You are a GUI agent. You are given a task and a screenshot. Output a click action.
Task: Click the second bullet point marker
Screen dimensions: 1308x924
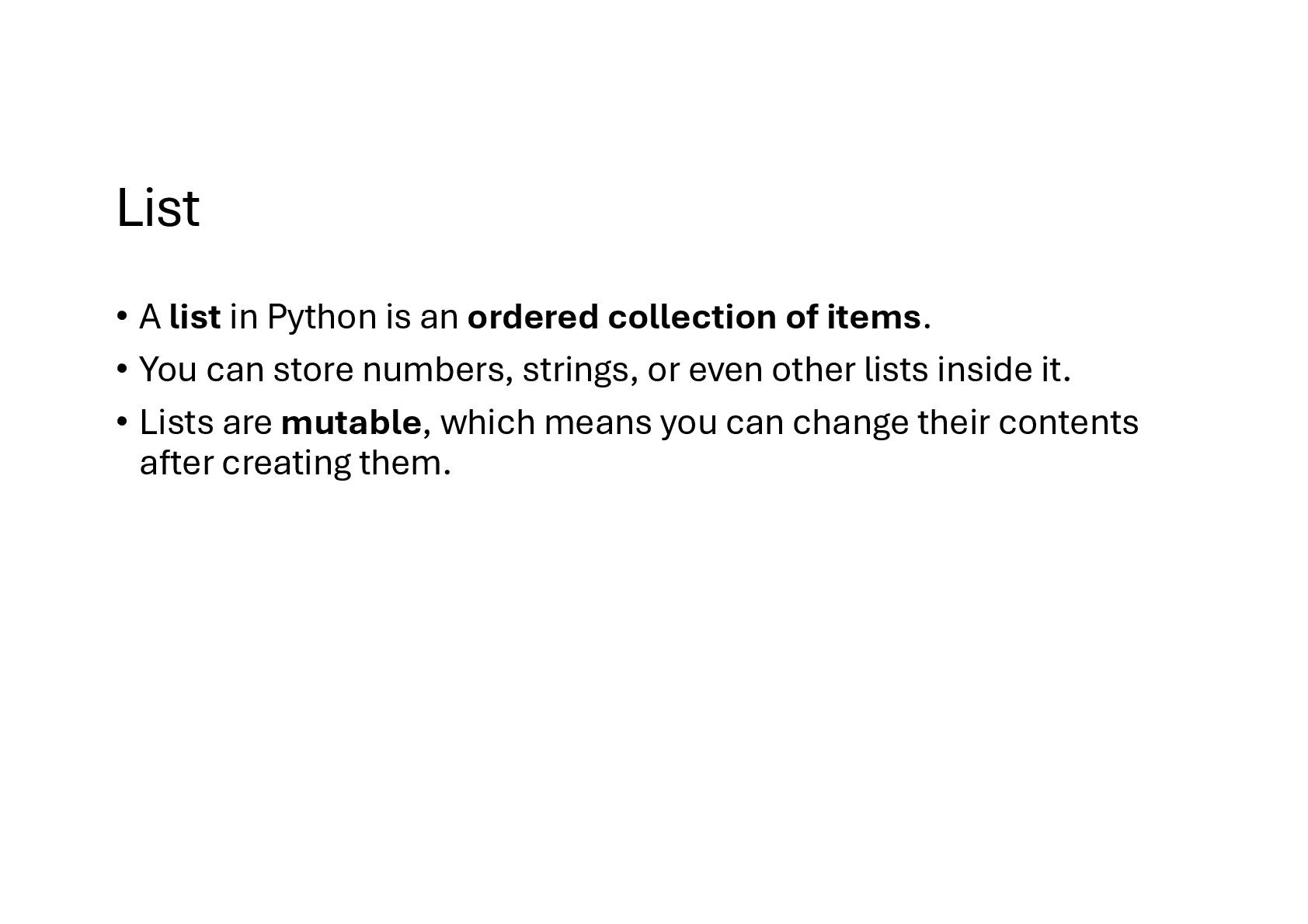click(x=121, y=370)
